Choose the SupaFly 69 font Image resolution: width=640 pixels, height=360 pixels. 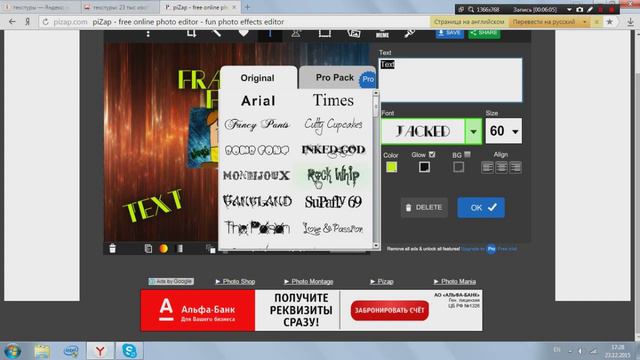tap(333, 202)
